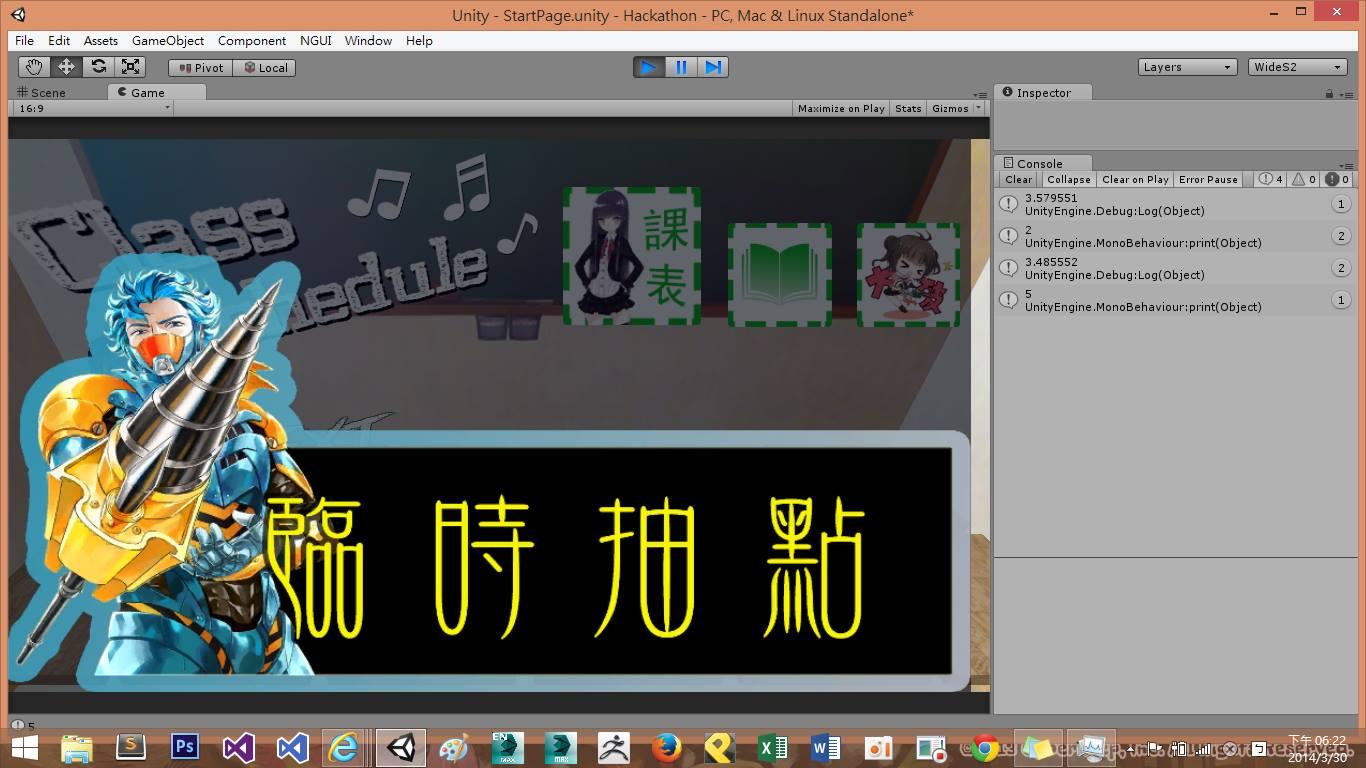Open Sublime Text from the taskbar

(131, 747)
